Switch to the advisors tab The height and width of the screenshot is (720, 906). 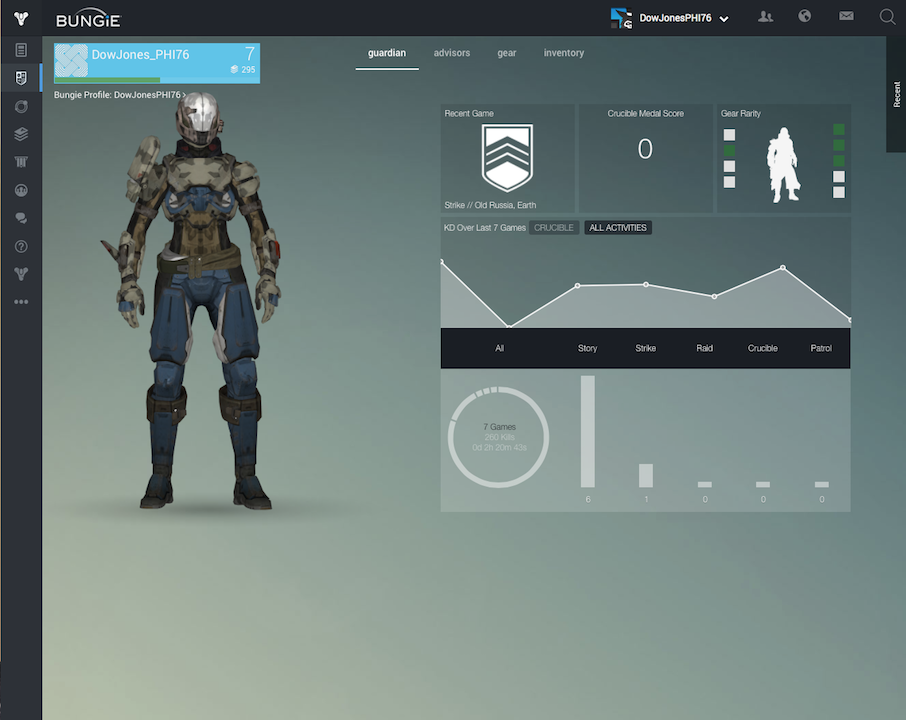(452, 53)
